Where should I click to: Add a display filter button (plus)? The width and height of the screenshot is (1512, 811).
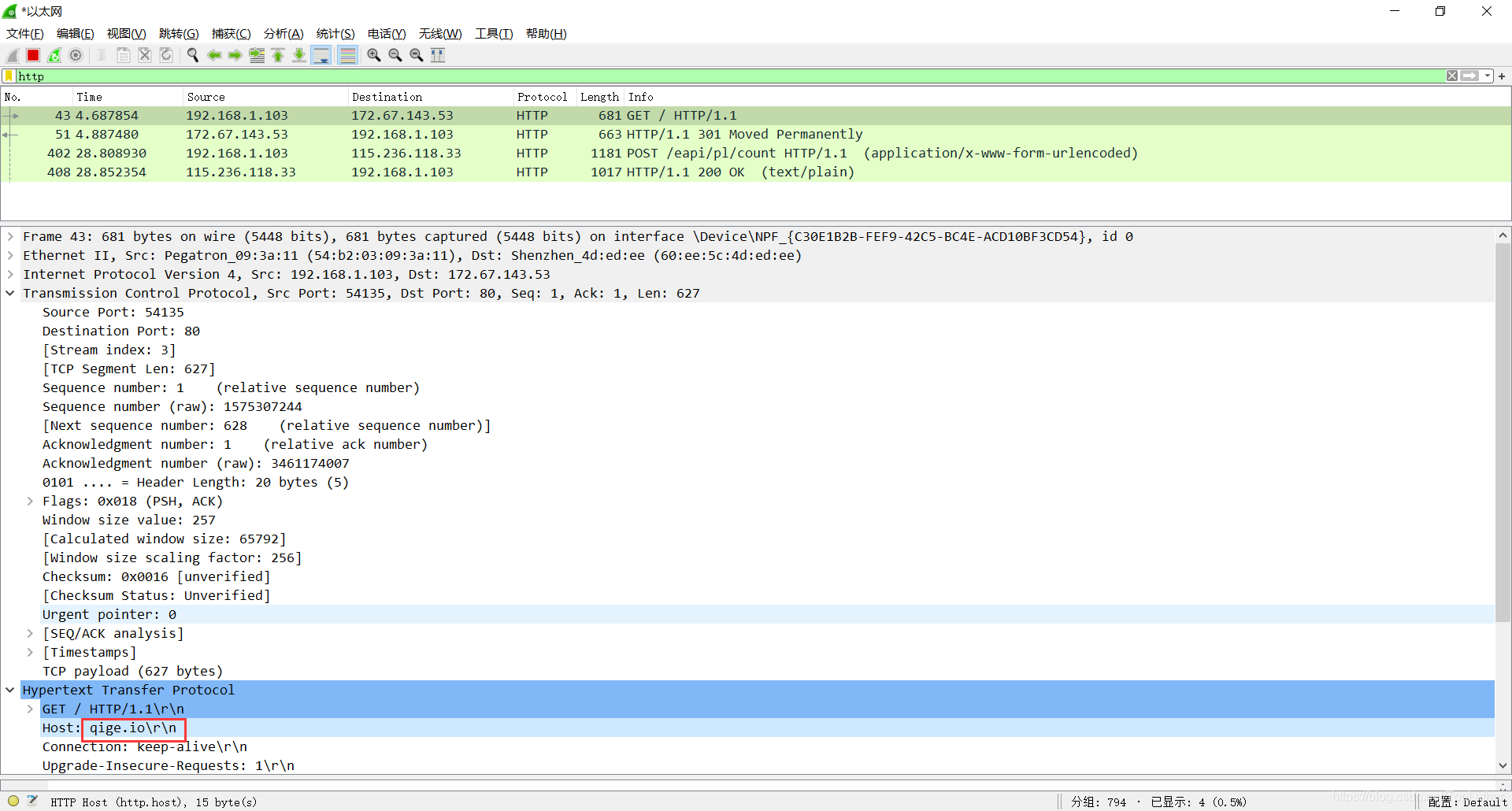click(x=1502, y=76)
